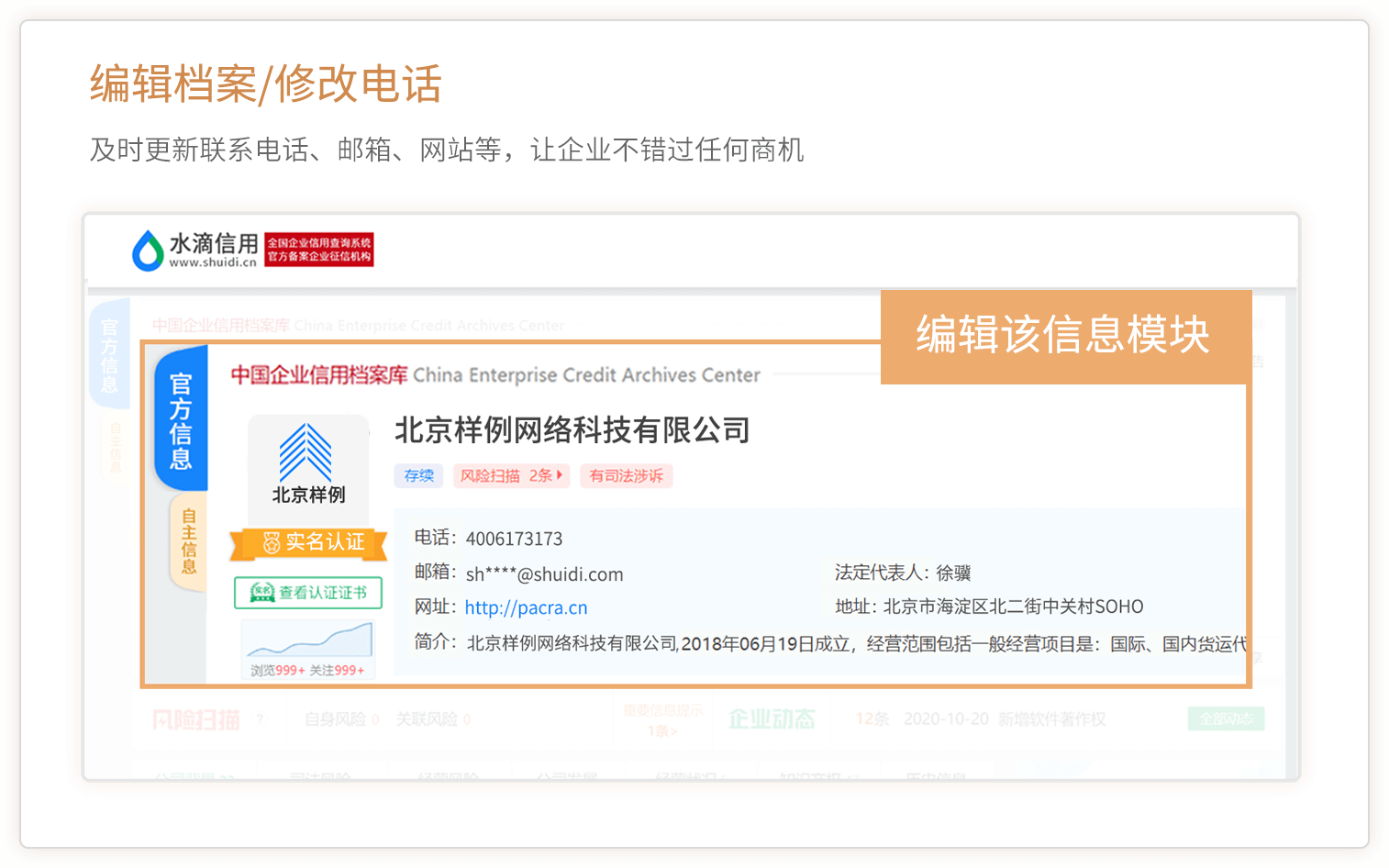Click the Shuidi Credit water drop logo
Screen dimensions: 1389x868
pyautogui.click(x=148, y=250)
